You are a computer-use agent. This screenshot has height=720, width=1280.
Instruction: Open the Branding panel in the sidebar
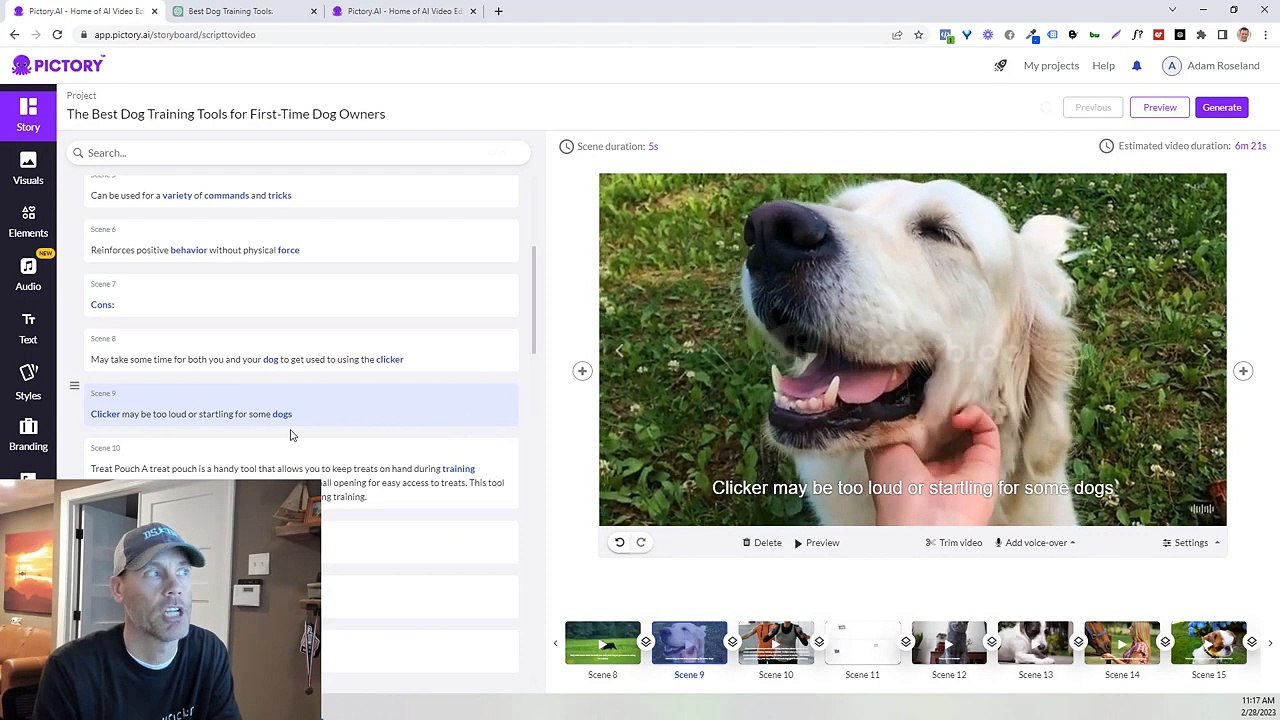click(28, 434)
